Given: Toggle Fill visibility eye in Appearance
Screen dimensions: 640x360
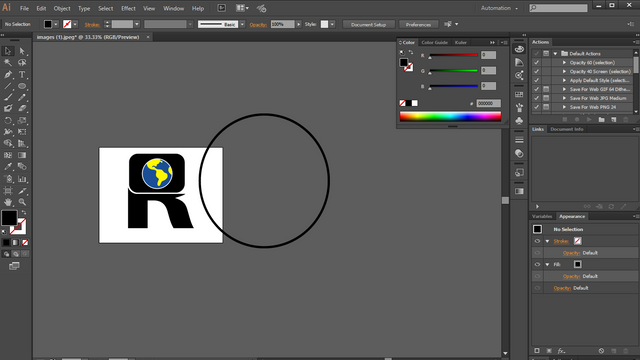Looking at the screenshot, I should point(537,264).
